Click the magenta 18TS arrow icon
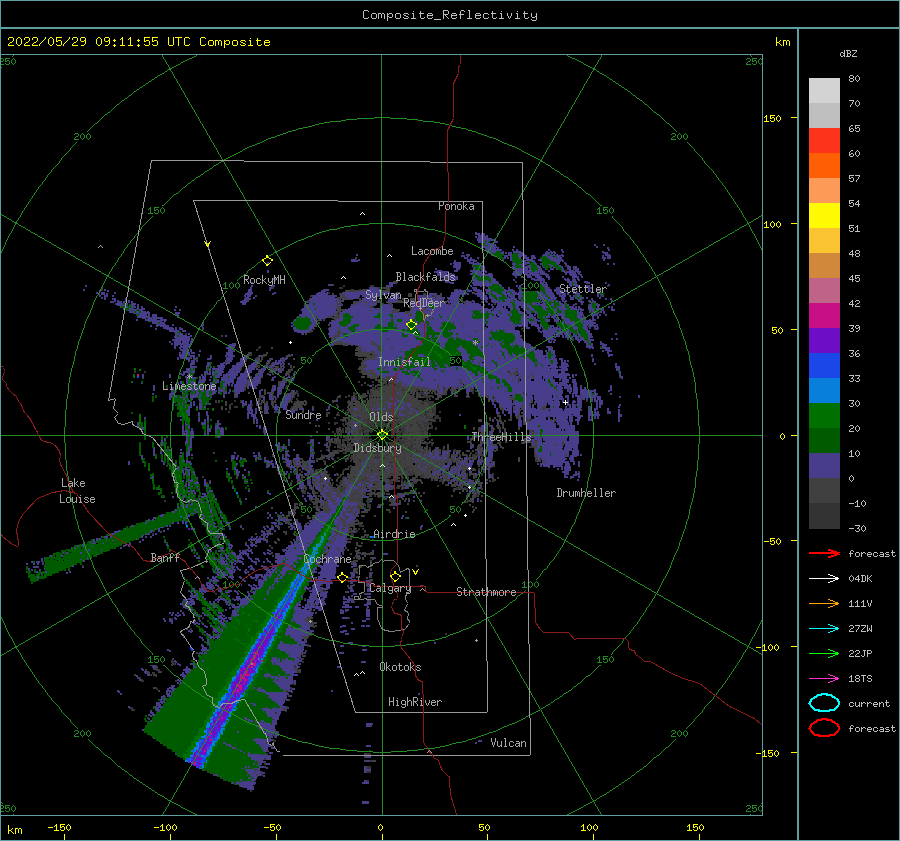Image resolution: width=900 pixels, height=841 pixels. tap(824, 679)
